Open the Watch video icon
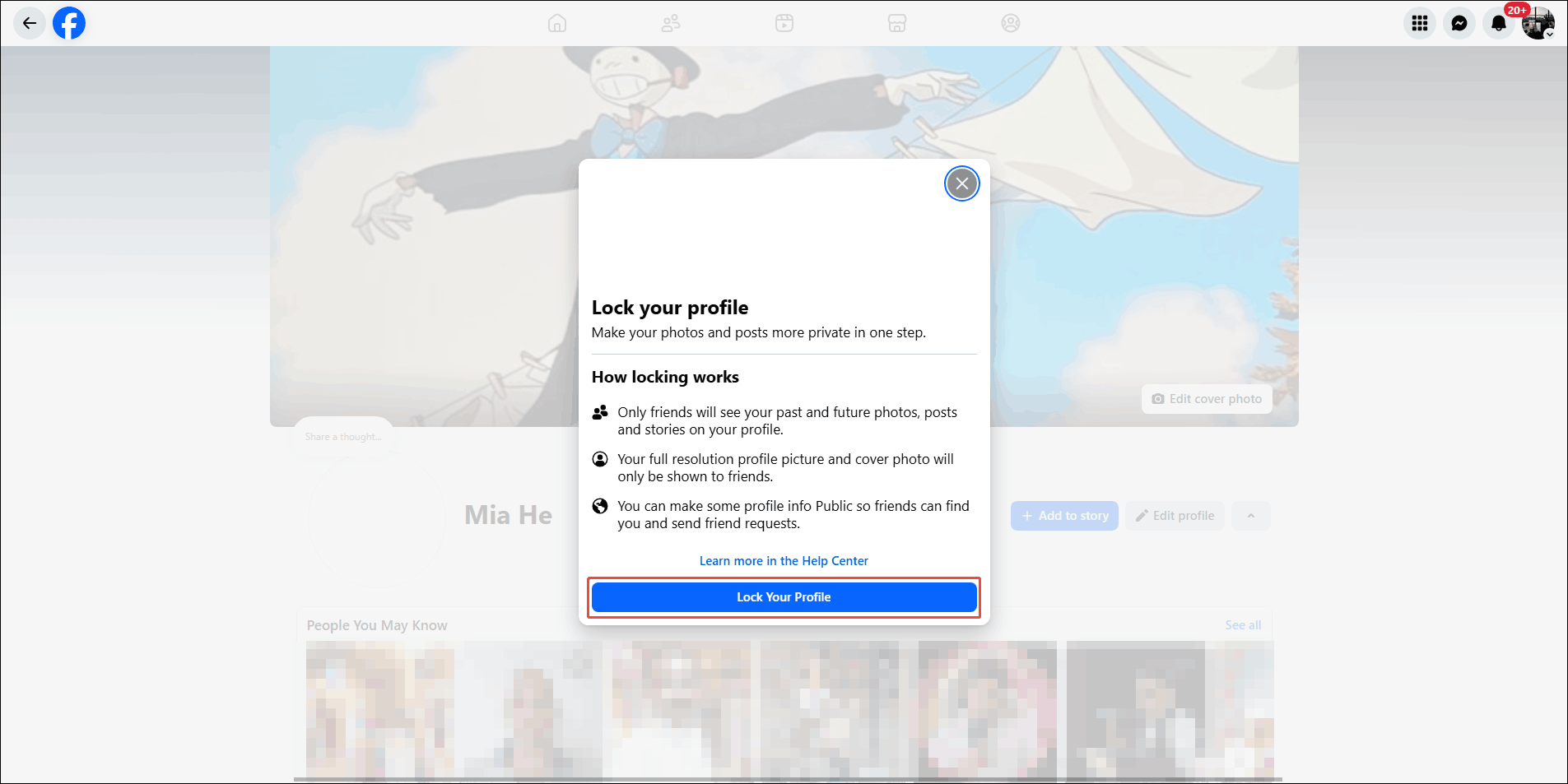The width and height of the screenshot is (1568, 784). [784, 23]
